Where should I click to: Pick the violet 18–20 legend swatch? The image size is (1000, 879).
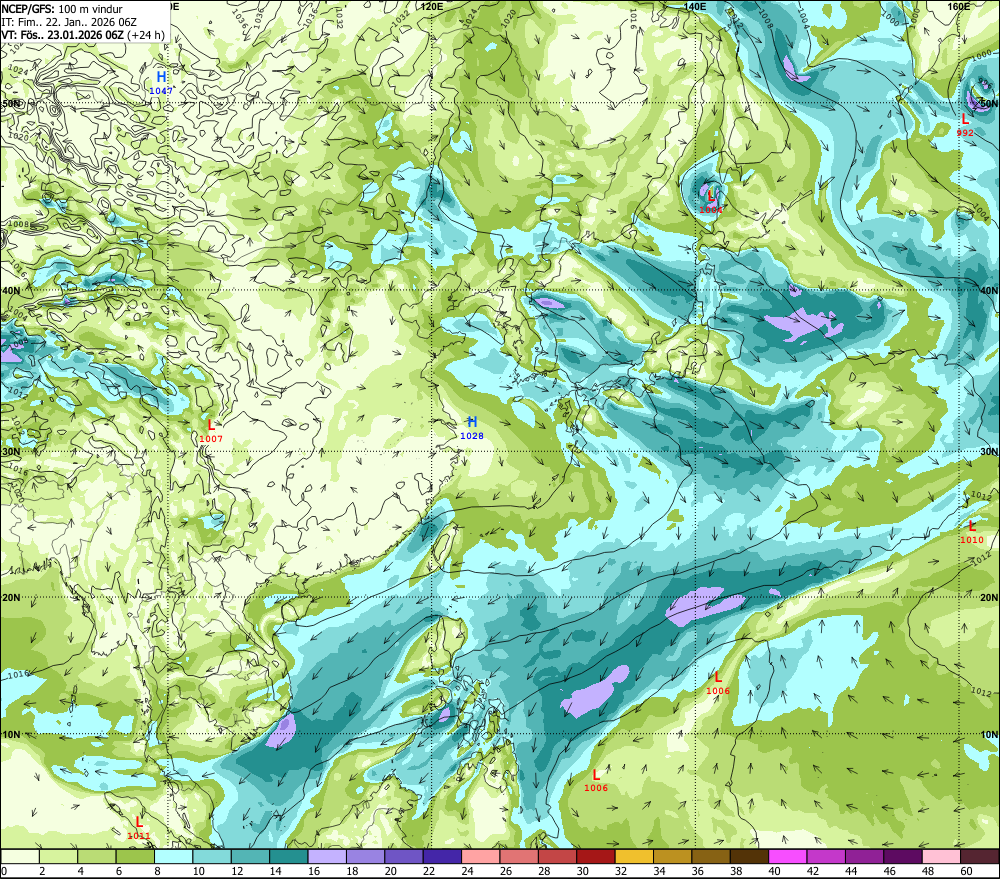coord(365,856)
